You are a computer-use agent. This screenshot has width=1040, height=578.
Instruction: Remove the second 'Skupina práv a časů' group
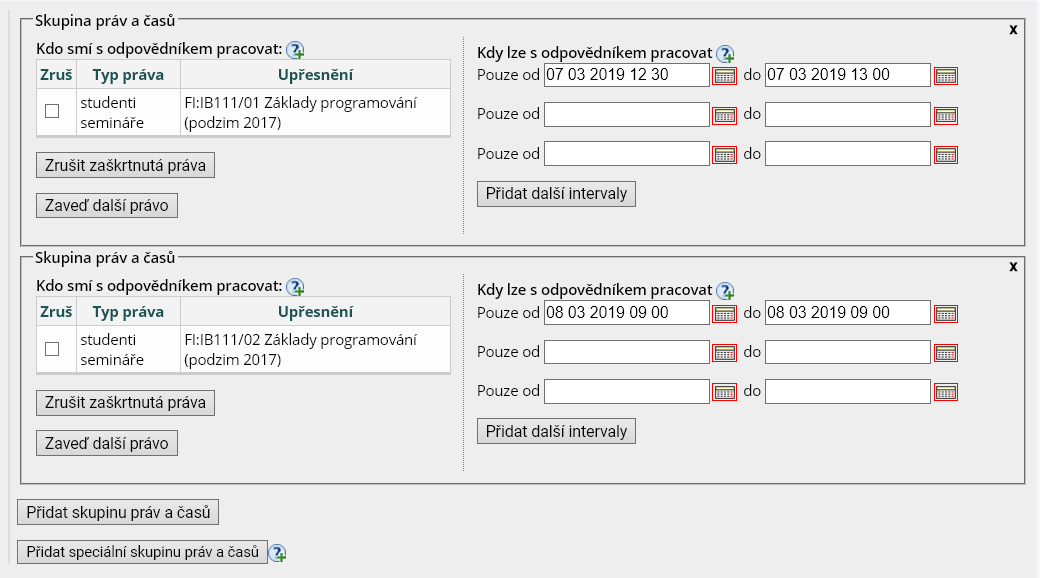[x=1013, y=267]
